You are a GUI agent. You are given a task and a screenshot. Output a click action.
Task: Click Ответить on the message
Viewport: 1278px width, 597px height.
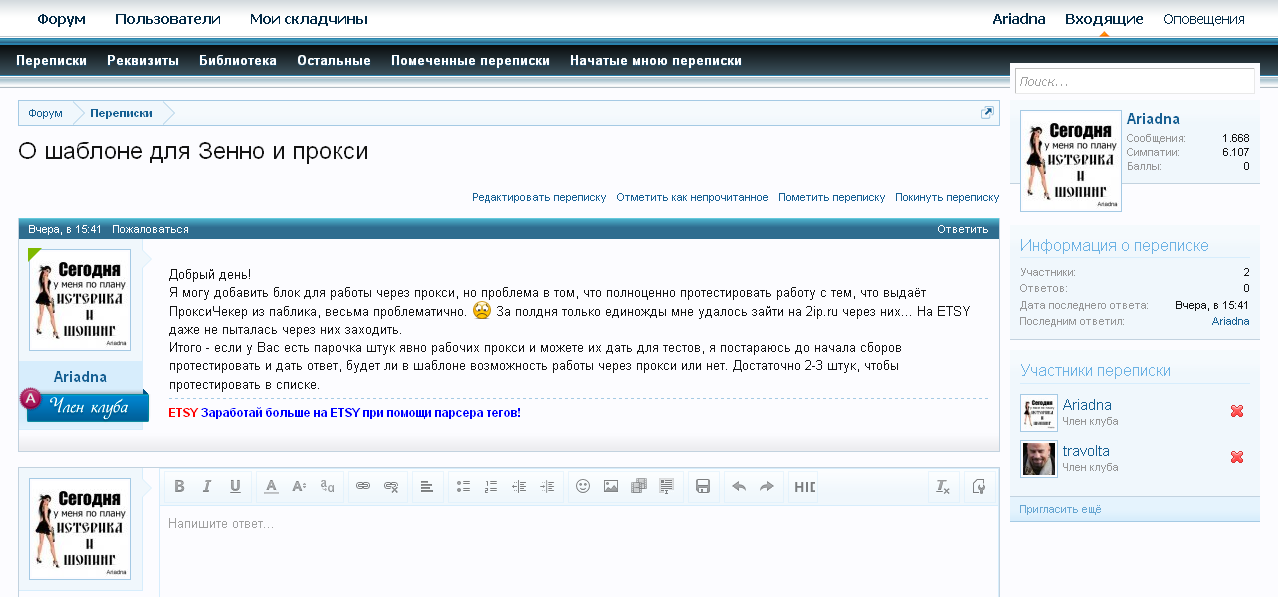(x=962, y=229)
